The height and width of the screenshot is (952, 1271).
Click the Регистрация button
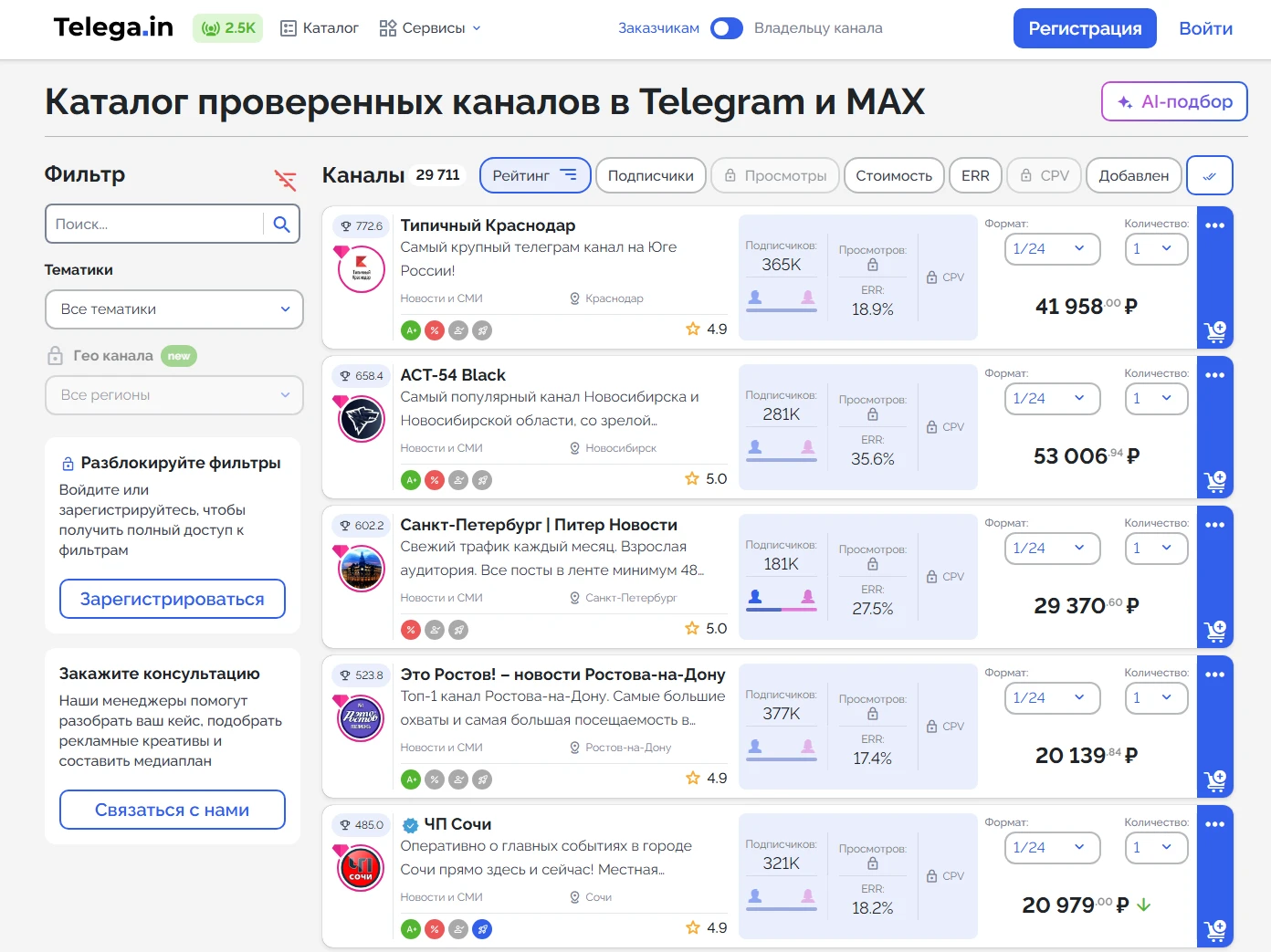coord(1085,28)
